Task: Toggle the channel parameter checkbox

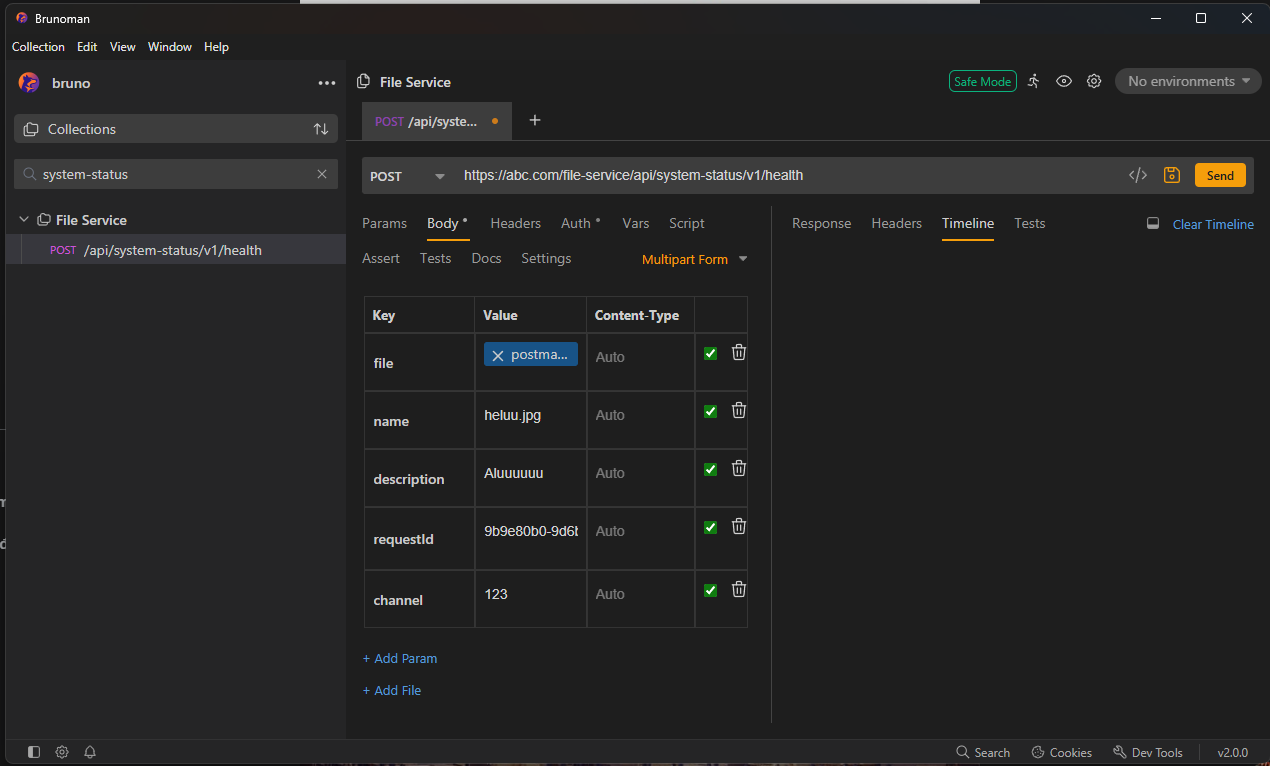Action: pos(710,590)
